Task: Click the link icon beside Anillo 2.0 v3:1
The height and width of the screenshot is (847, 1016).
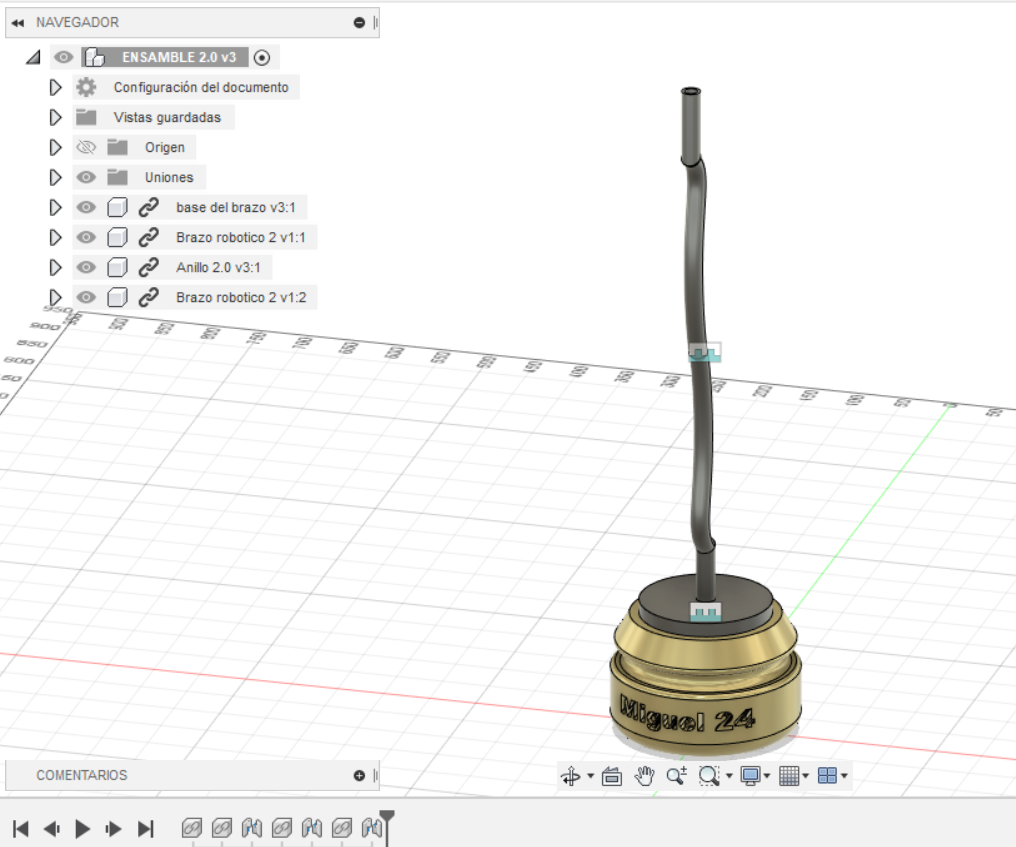Action: [x=148, y=267]
